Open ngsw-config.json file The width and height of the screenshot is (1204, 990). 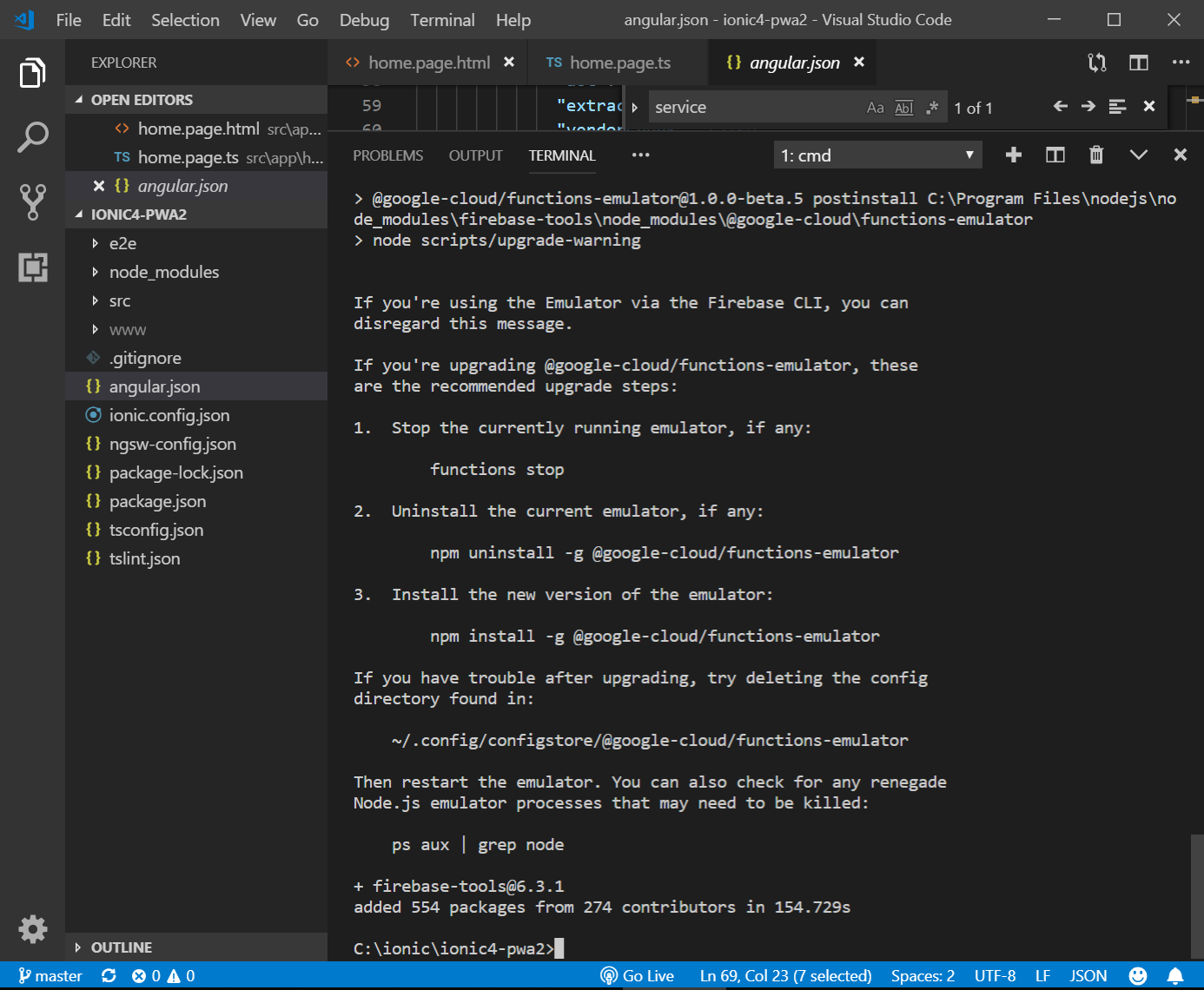196,444
